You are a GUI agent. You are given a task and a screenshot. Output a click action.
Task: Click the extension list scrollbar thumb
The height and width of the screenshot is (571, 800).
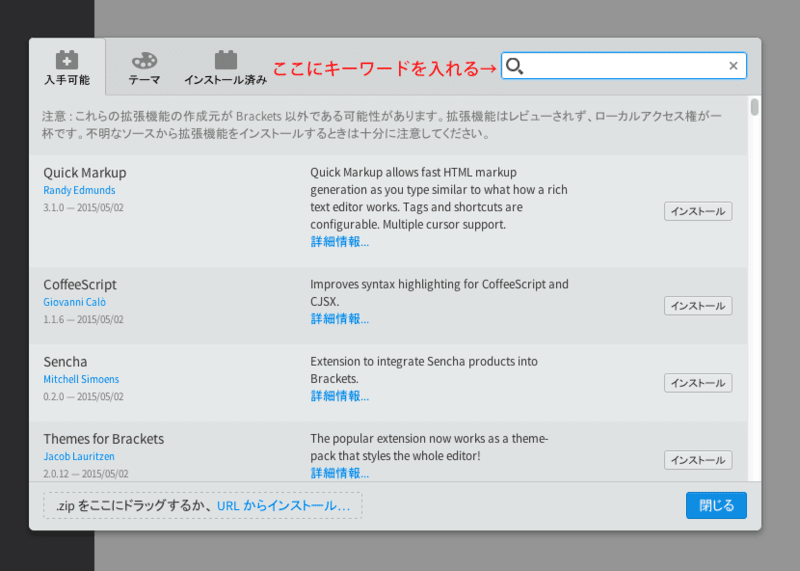click(x=755, y=108)
